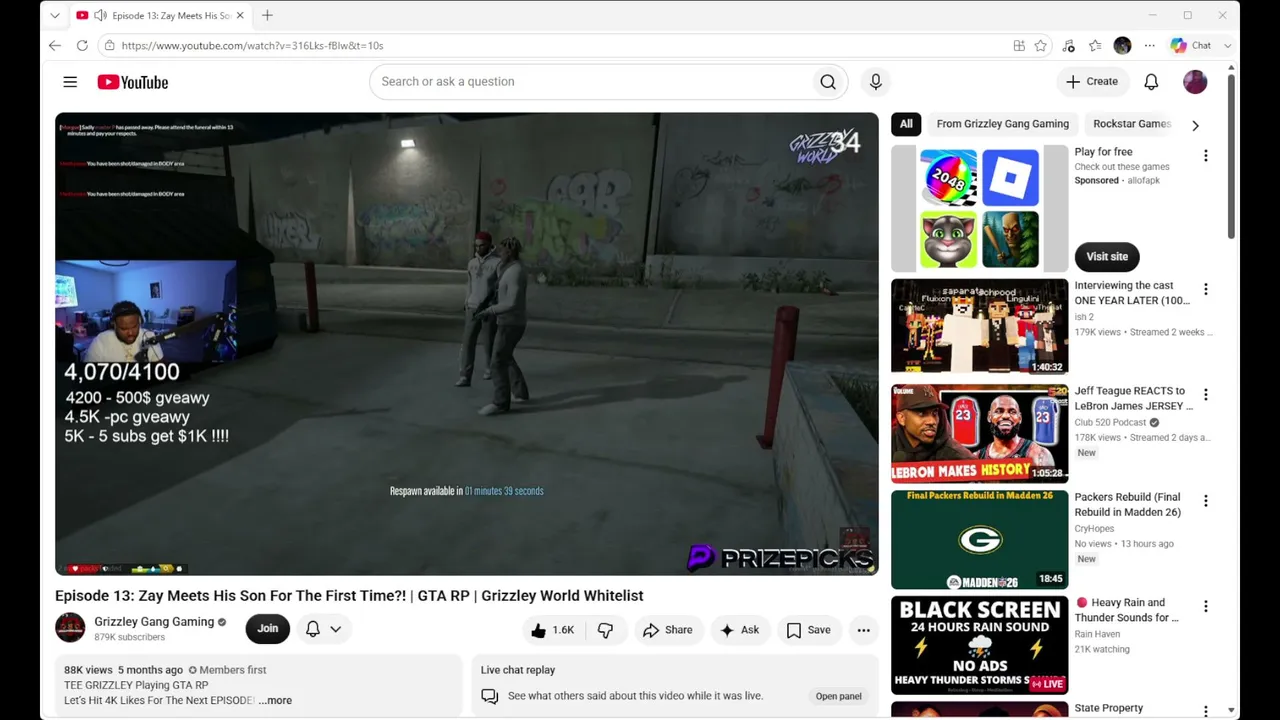The width and height of the screenshot is (1280, 720).
Task: Ask about this video
Action: pyautogui.click(x=739, y=630)
